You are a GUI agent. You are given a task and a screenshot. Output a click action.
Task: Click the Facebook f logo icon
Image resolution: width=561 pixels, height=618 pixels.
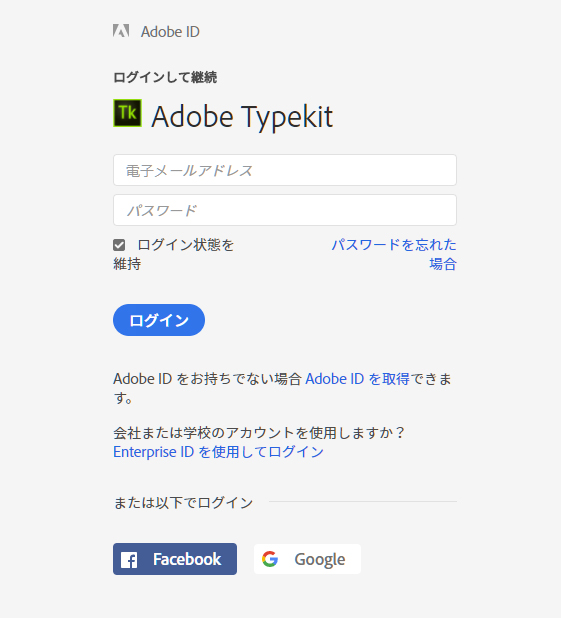tap(129, 560)
